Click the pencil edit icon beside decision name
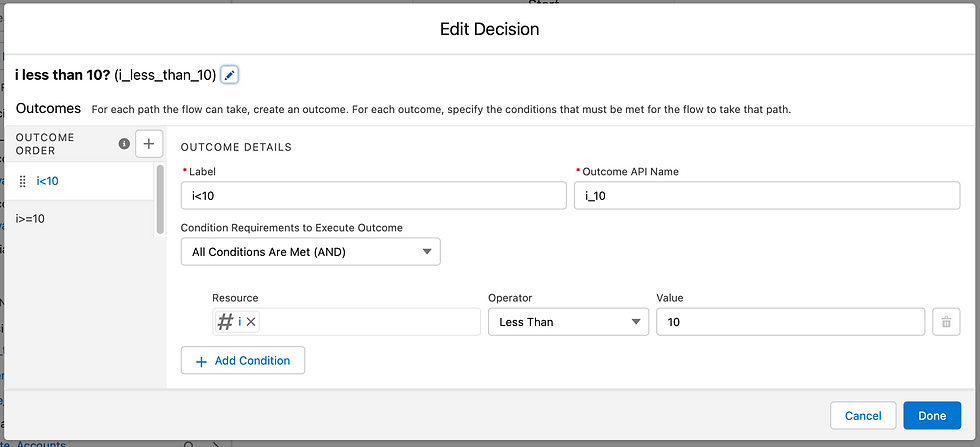The height and width of the screenshot is (447, 980). (x=230, y=75)
